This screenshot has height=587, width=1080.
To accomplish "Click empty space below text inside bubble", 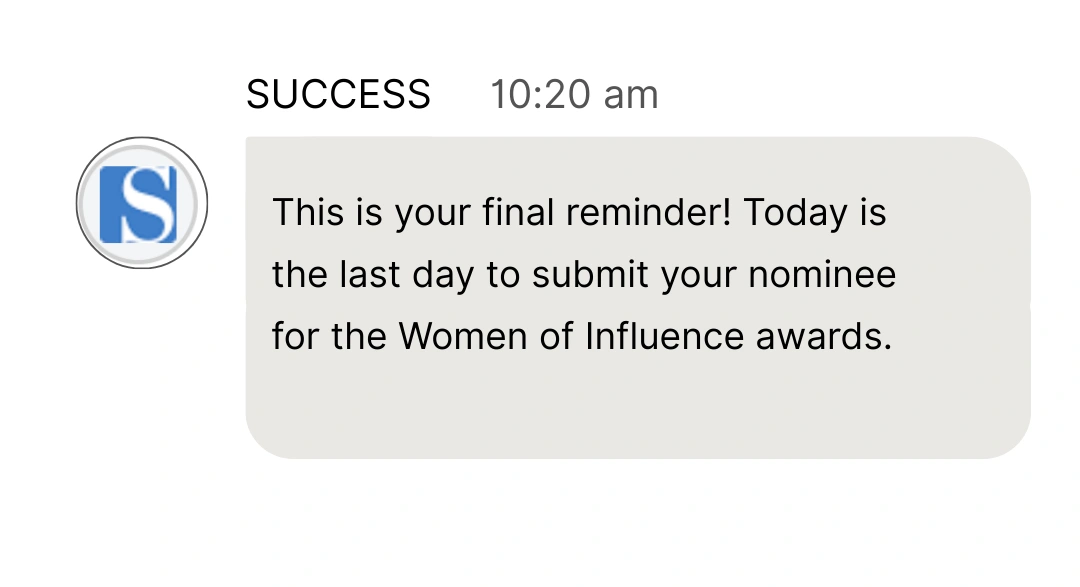I will coord(636,410).
